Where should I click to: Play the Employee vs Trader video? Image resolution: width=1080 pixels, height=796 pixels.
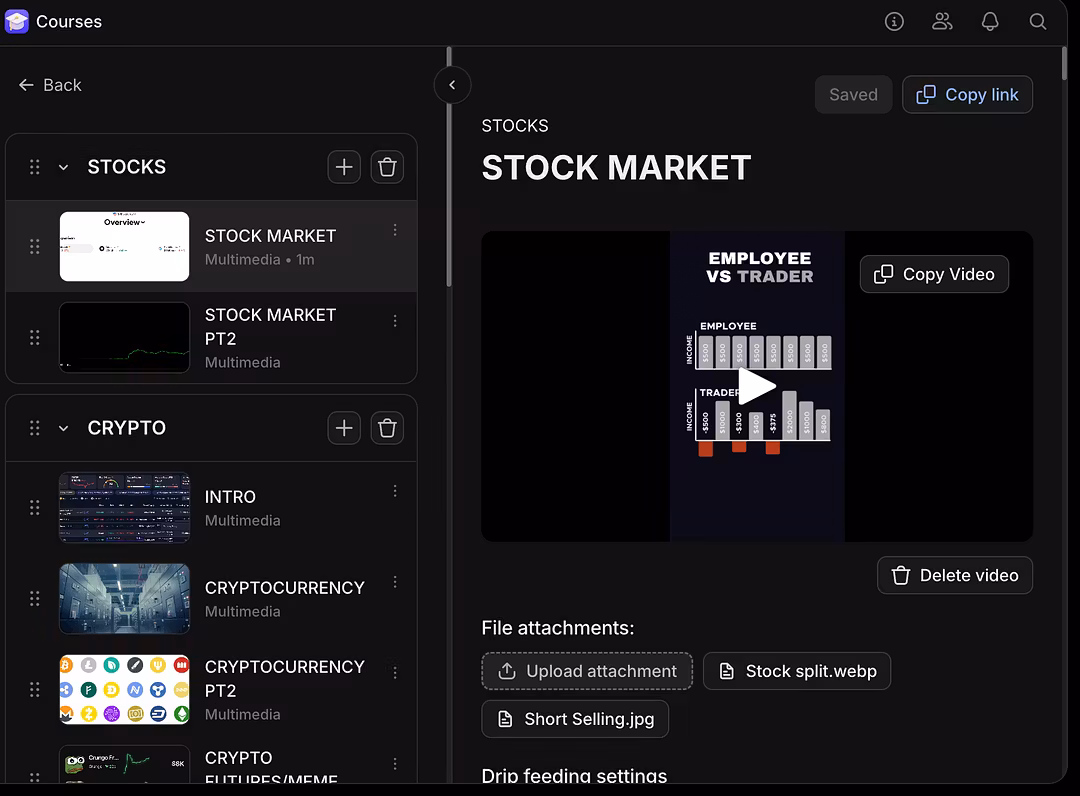757,387
